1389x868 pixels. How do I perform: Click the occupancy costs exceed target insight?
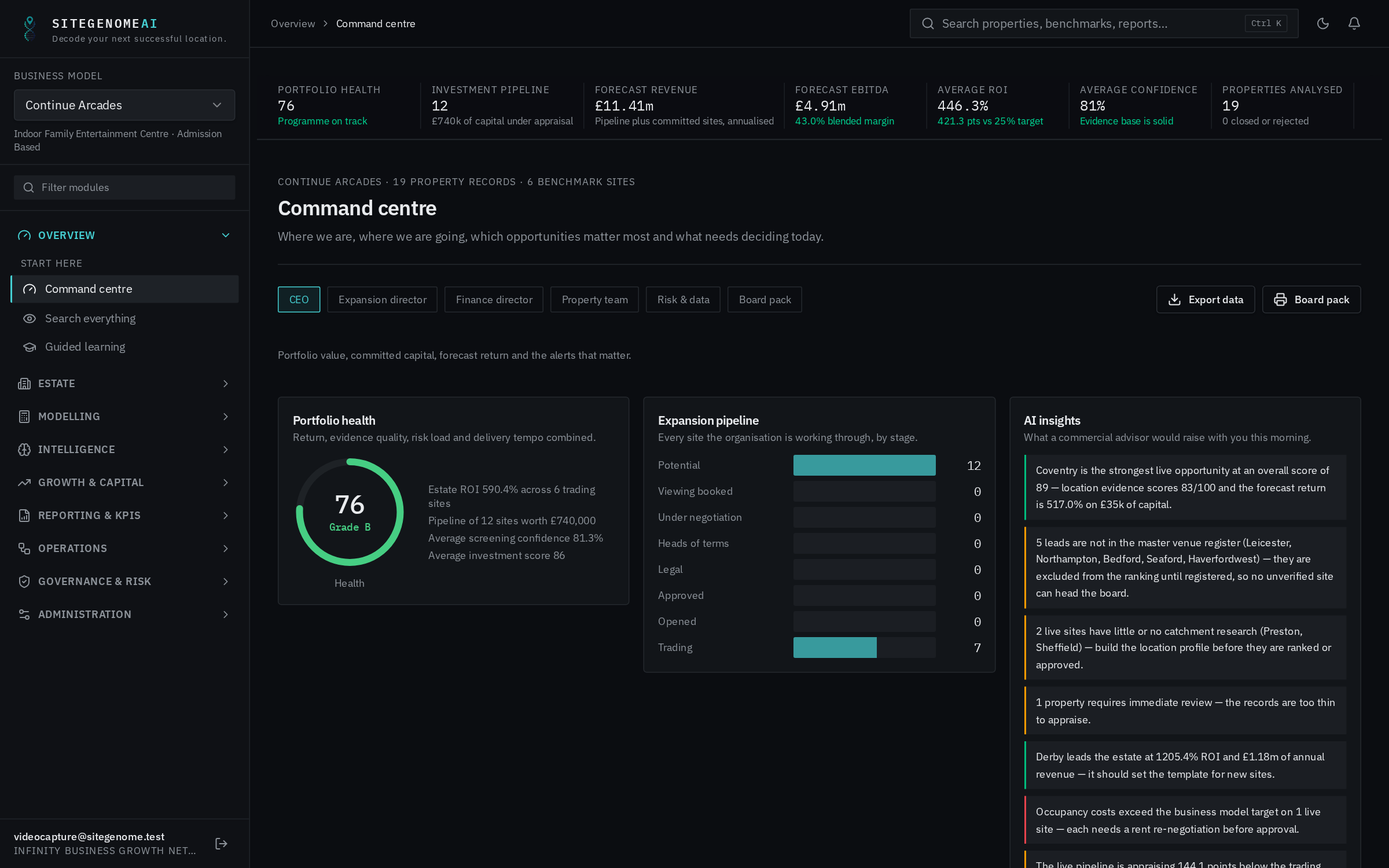pyautogui.click(x=1185, y=821)
